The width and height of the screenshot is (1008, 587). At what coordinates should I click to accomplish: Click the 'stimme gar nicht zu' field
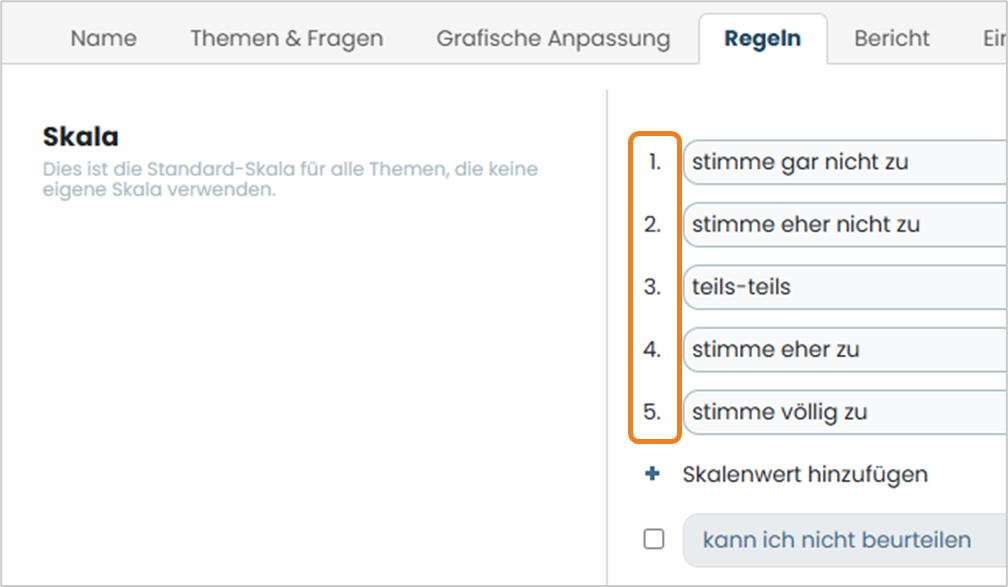(845, 162)
